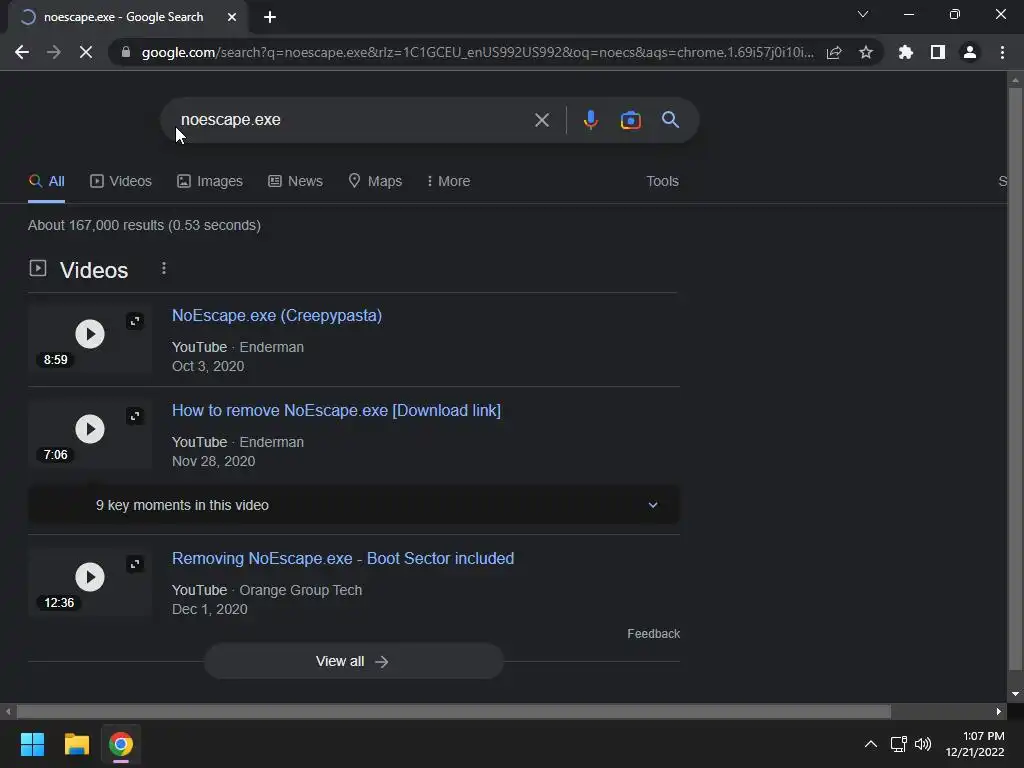Start voice search with microphone
Image resolution: width=1024 pixels, height=768 pixels.
[x=590, y=120]
